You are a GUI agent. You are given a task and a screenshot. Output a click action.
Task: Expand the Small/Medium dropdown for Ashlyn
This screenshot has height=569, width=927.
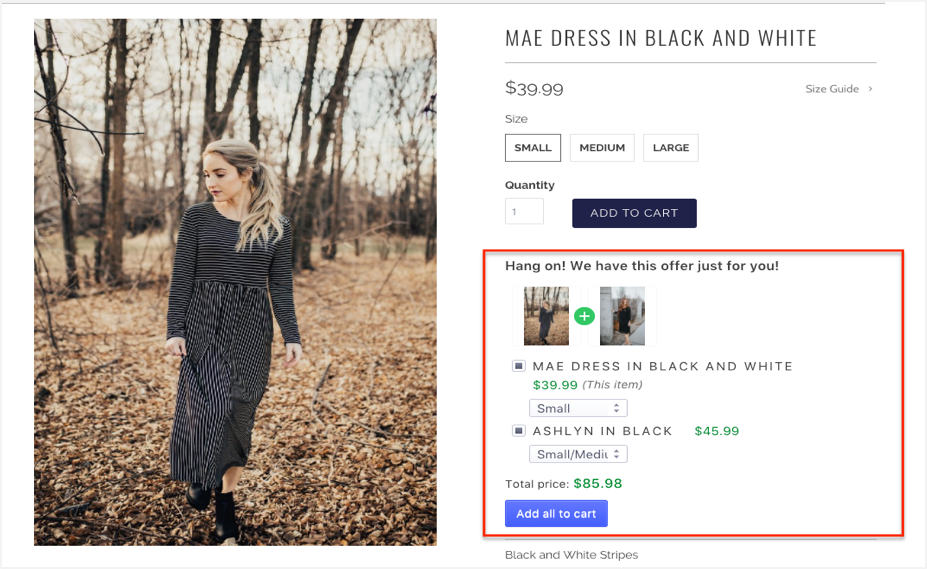(x=578, y=454)
